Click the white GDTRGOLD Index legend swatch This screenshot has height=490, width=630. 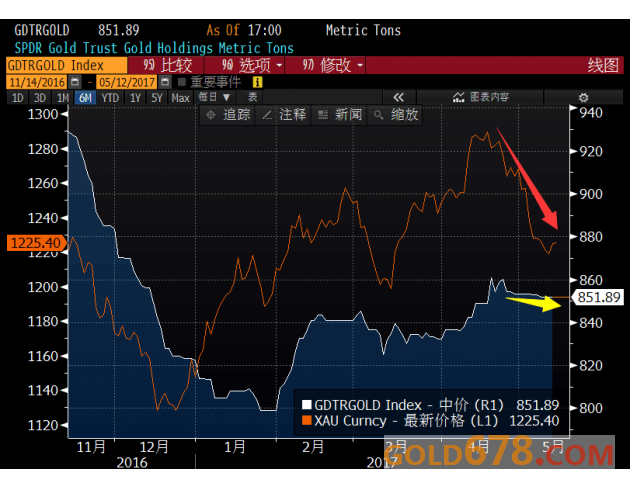click(307, 404)
